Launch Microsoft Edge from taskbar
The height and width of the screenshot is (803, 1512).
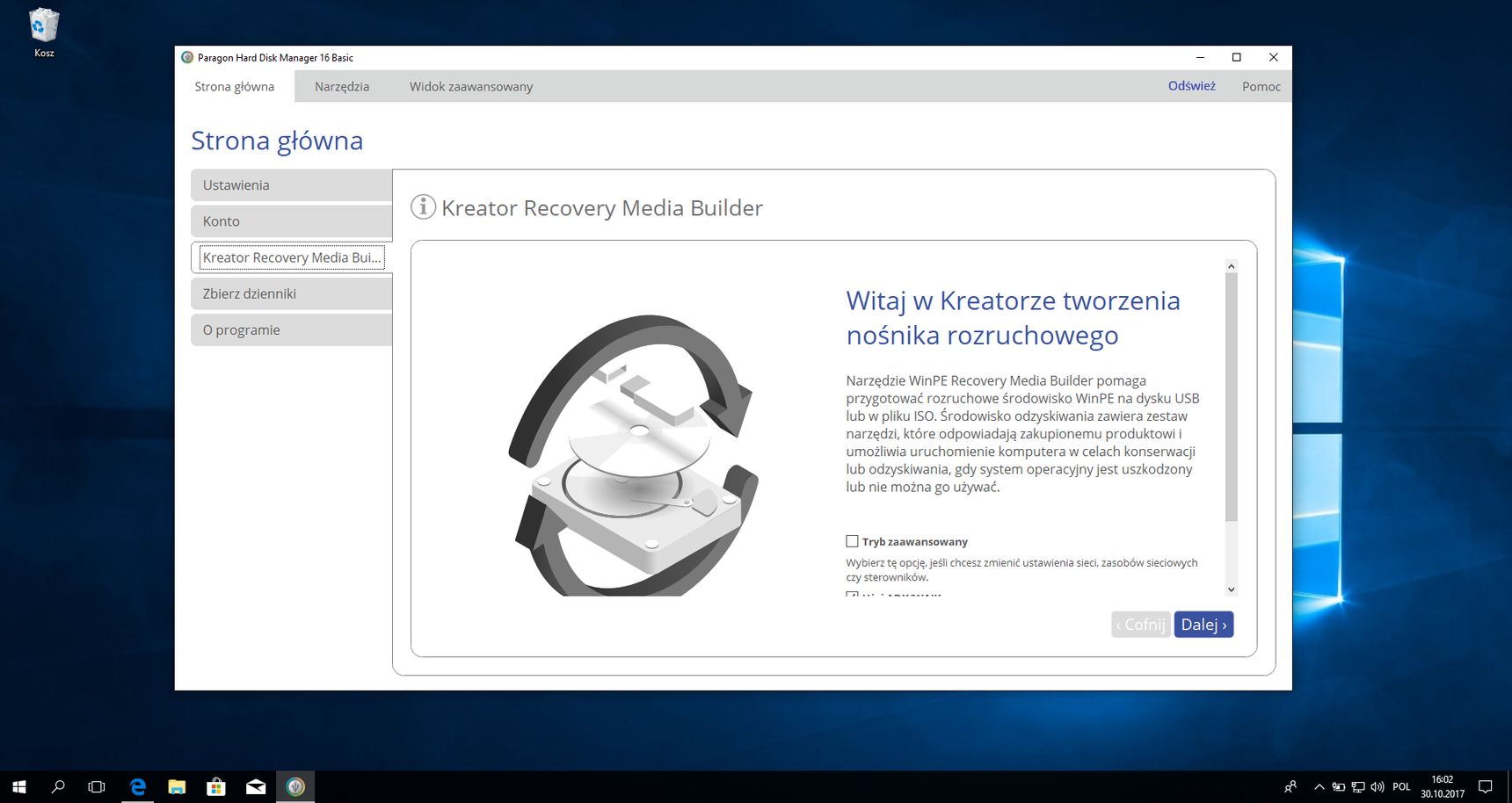coord(138,787)
